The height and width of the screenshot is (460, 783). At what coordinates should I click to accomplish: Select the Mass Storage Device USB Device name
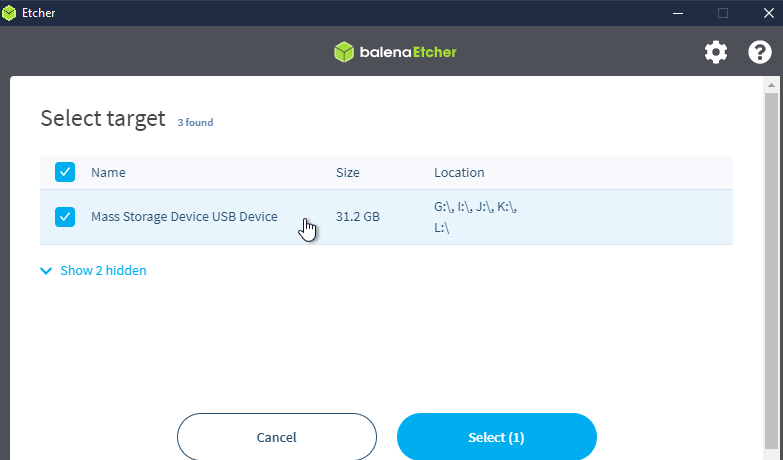click(x=184, y=216)
